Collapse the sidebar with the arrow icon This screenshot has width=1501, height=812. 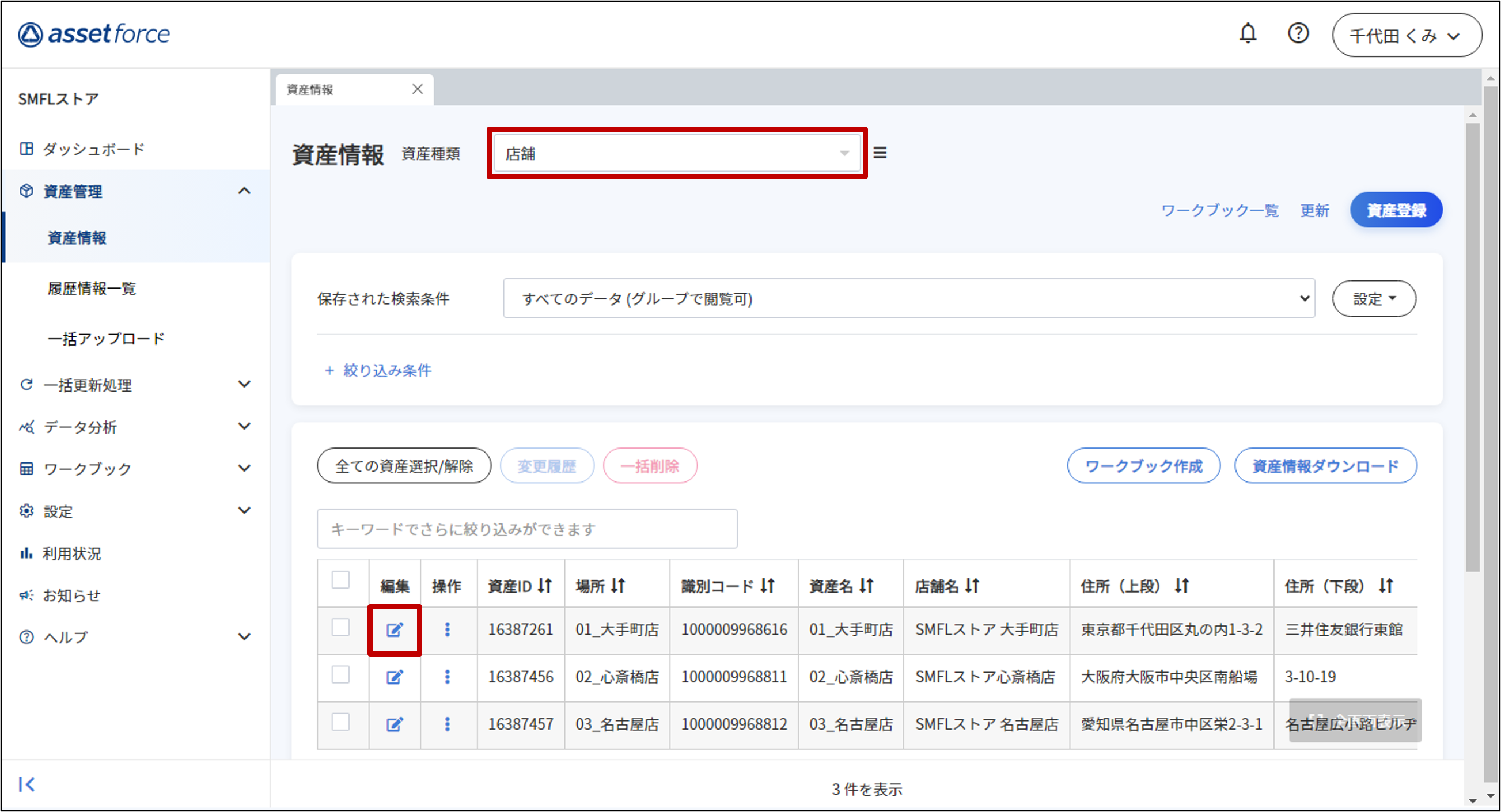point(27,784)
